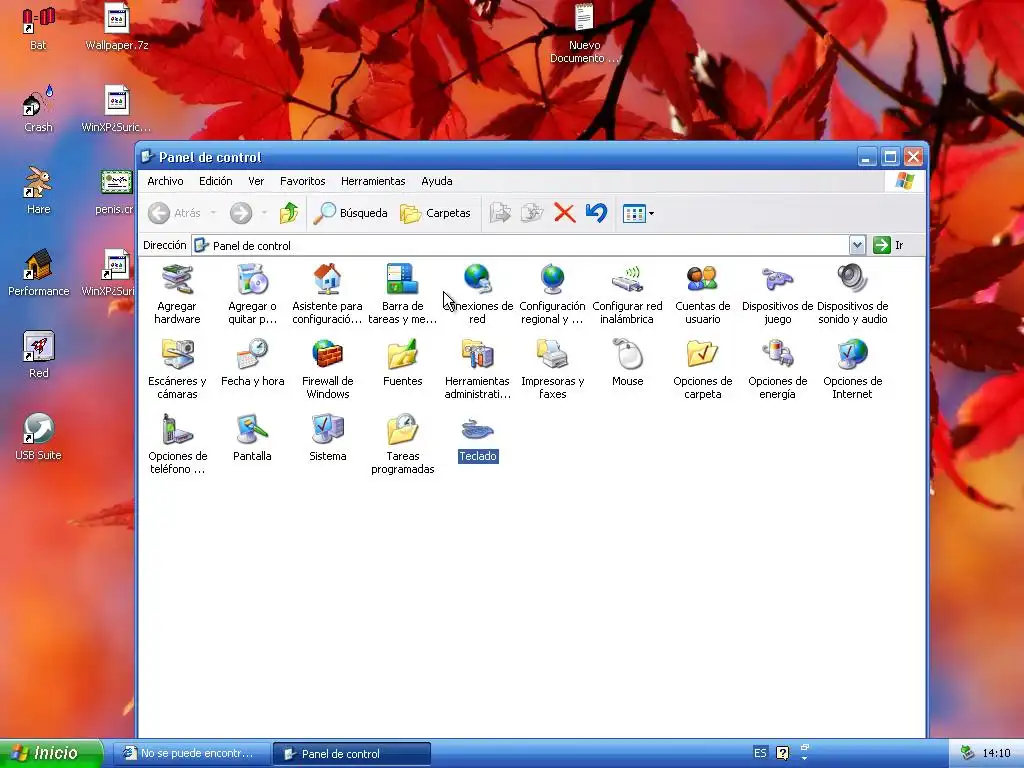The width and height of the screenshot is (1024, 768).
Task: Open the Ayuda menu
Action: (437, 181)
